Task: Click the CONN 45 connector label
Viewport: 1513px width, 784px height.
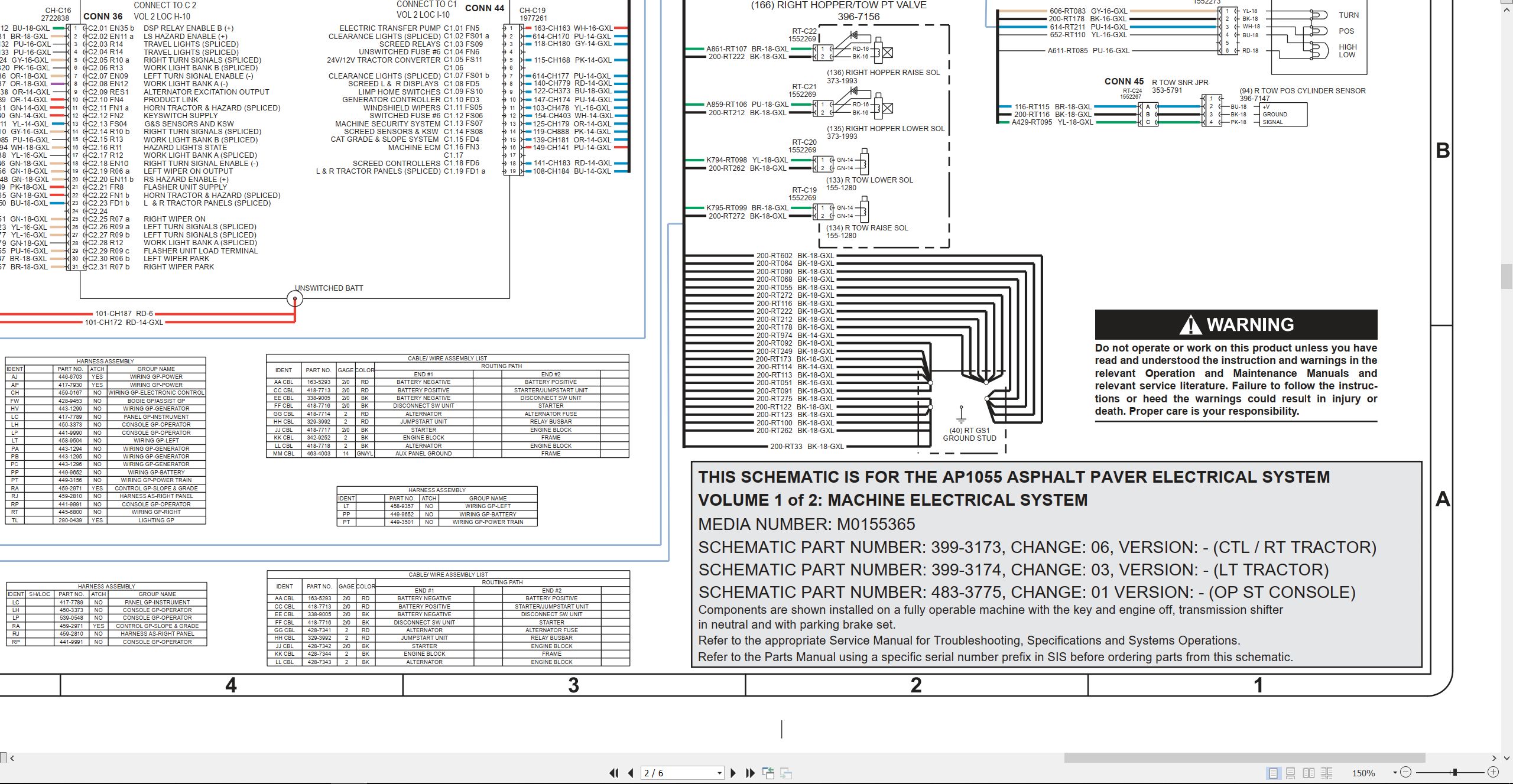Action: click(x=1124, y=82)
